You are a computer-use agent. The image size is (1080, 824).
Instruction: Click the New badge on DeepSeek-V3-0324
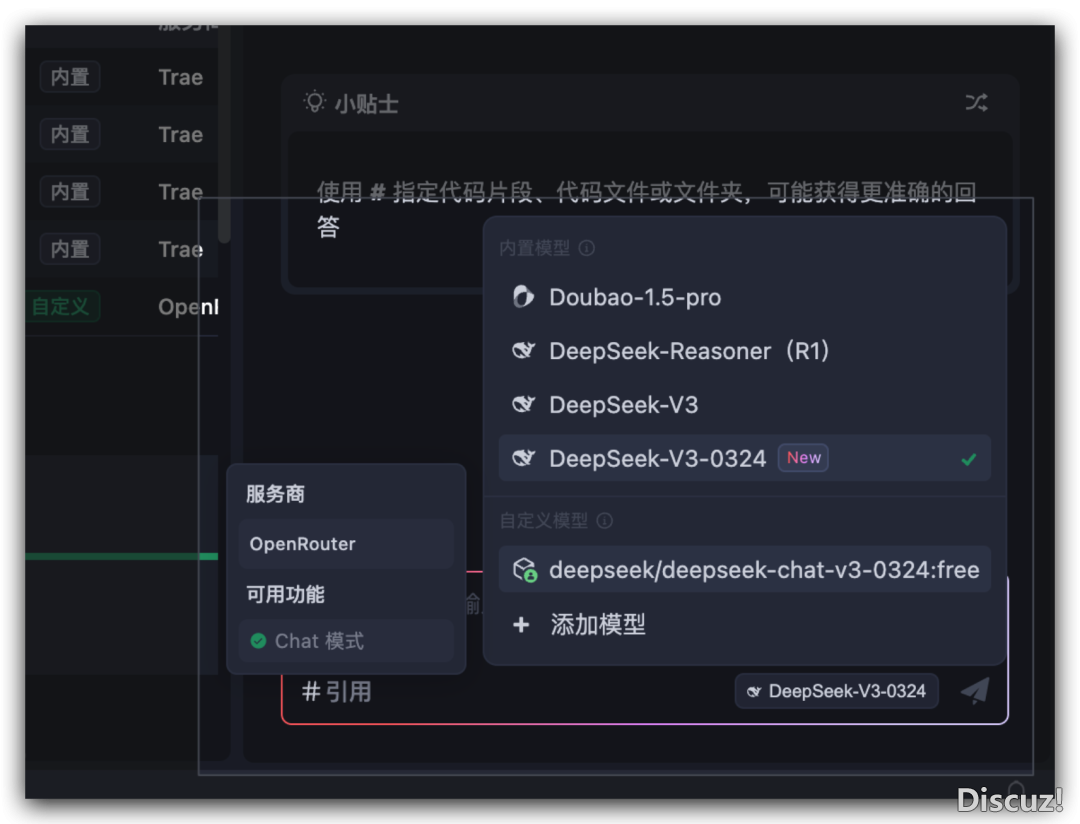[803, 458]
